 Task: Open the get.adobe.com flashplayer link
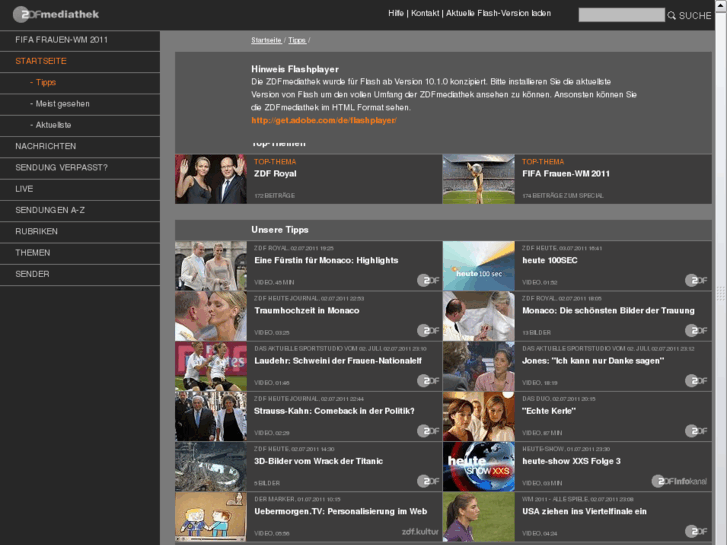coord(324,121)
